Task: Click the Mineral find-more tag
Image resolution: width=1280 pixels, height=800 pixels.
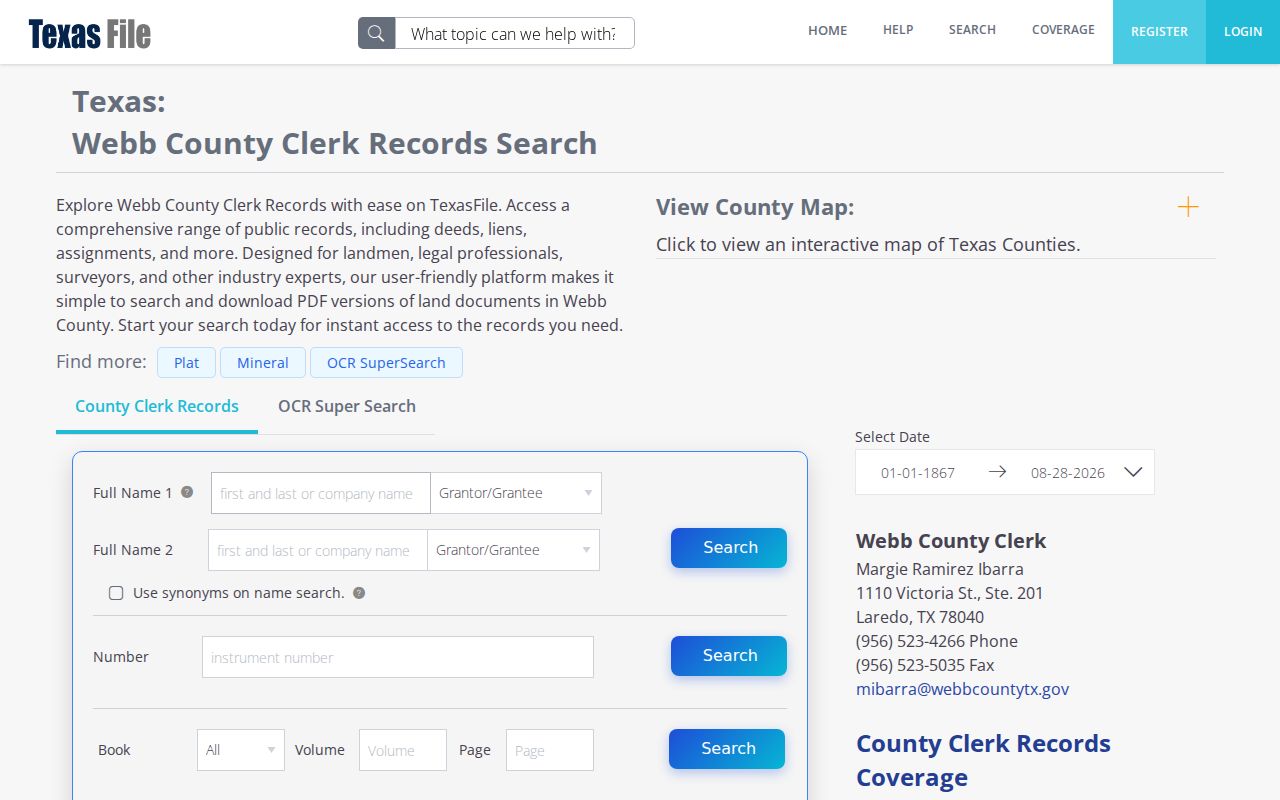Action: pyautogui.click(x=263, y=363)
